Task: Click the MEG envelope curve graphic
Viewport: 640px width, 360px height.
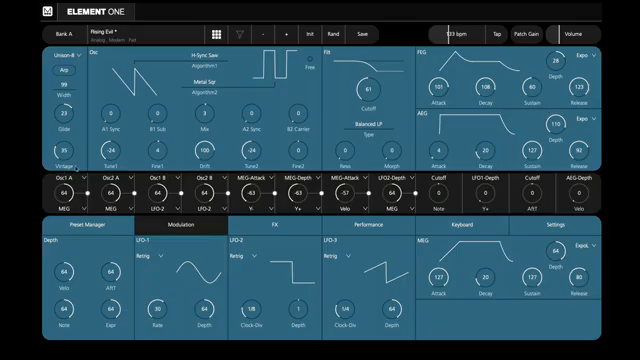Action: [476, 251]
